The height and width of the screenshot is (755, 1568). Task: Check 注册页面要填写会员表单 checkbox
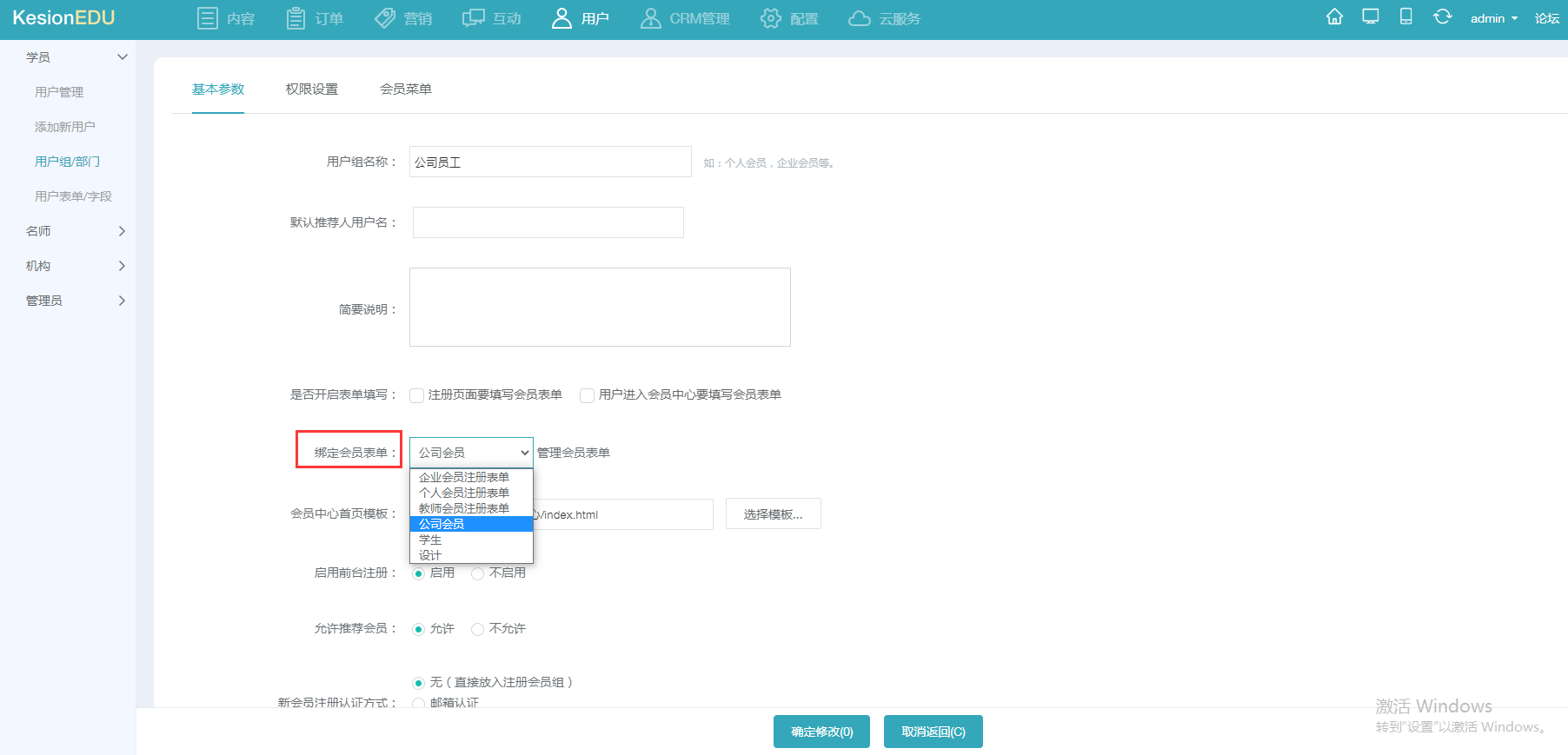(x=417, y=395)
